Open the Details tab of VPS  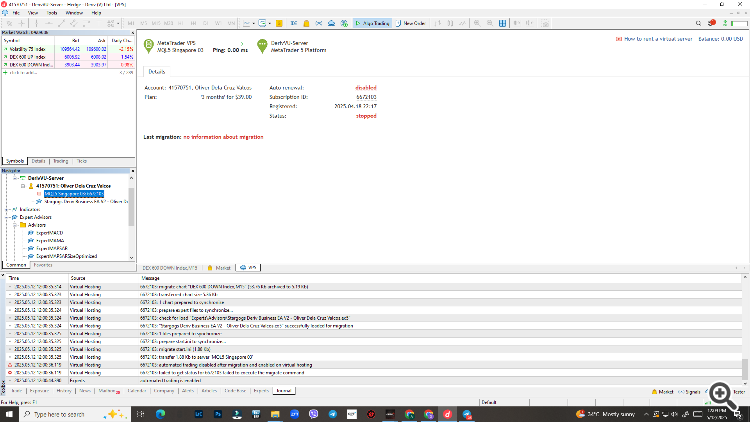point(156,72)
